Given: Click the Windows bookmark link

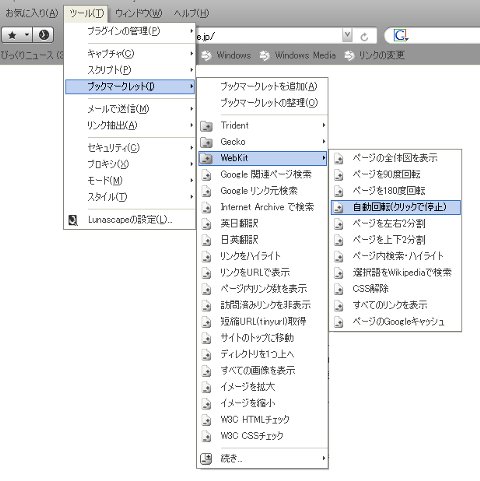Looking at the screenshot, I should (234, 55).
